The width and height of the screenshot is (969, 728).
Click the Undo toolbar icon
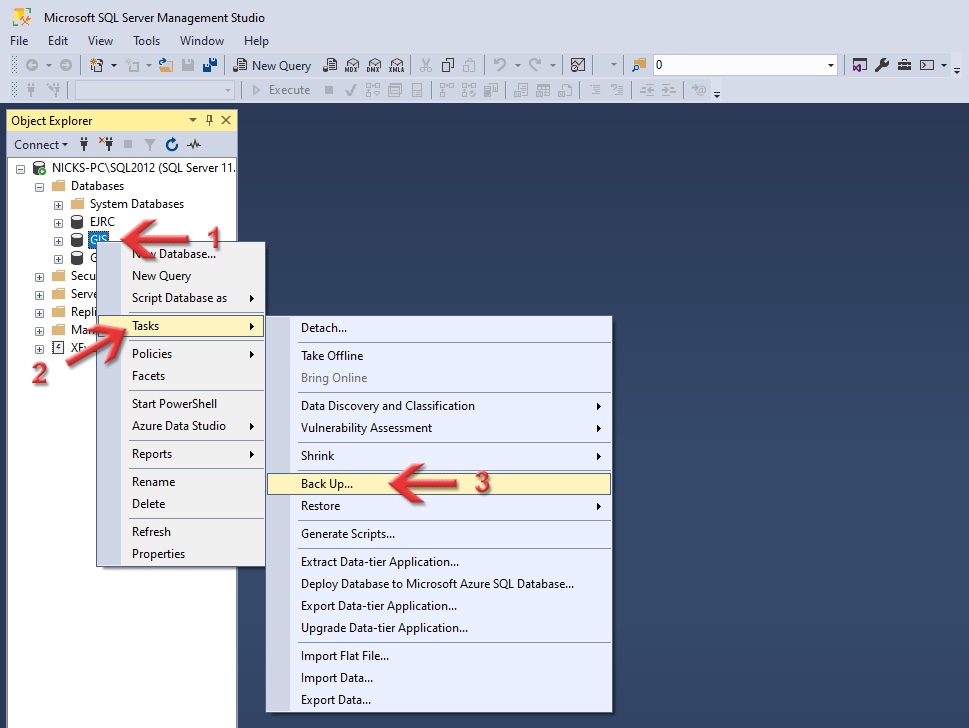pos(500,65)
